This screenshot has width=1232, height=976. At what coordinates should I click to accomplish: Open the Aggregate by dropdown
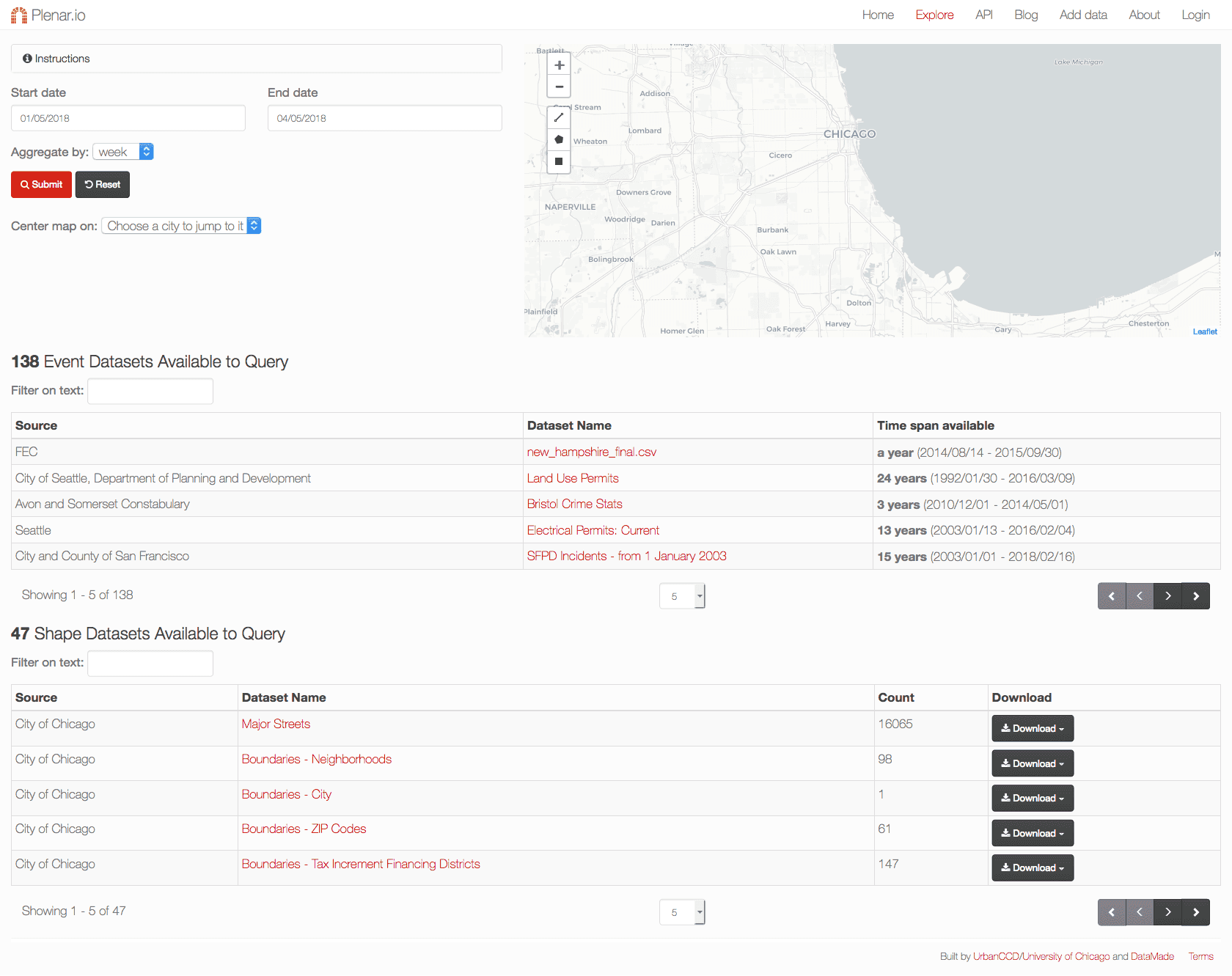click(x=123, y=152)
